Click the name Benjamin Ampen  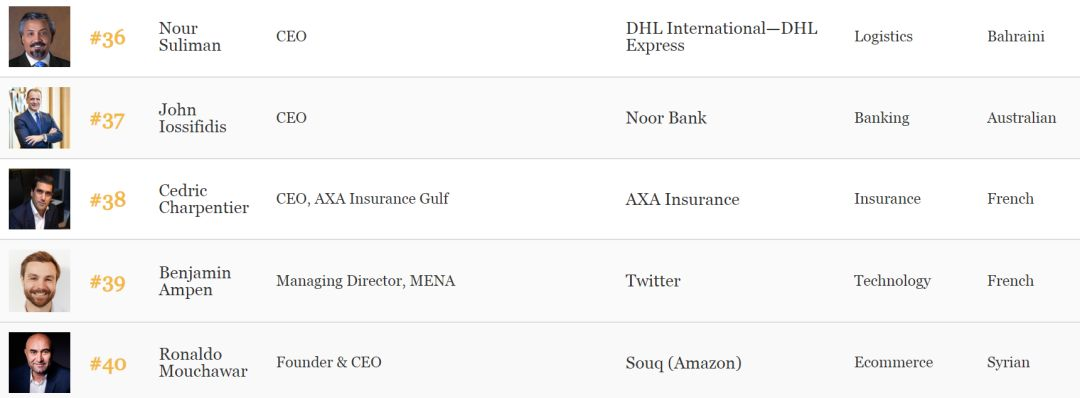[x=195, y=281]
